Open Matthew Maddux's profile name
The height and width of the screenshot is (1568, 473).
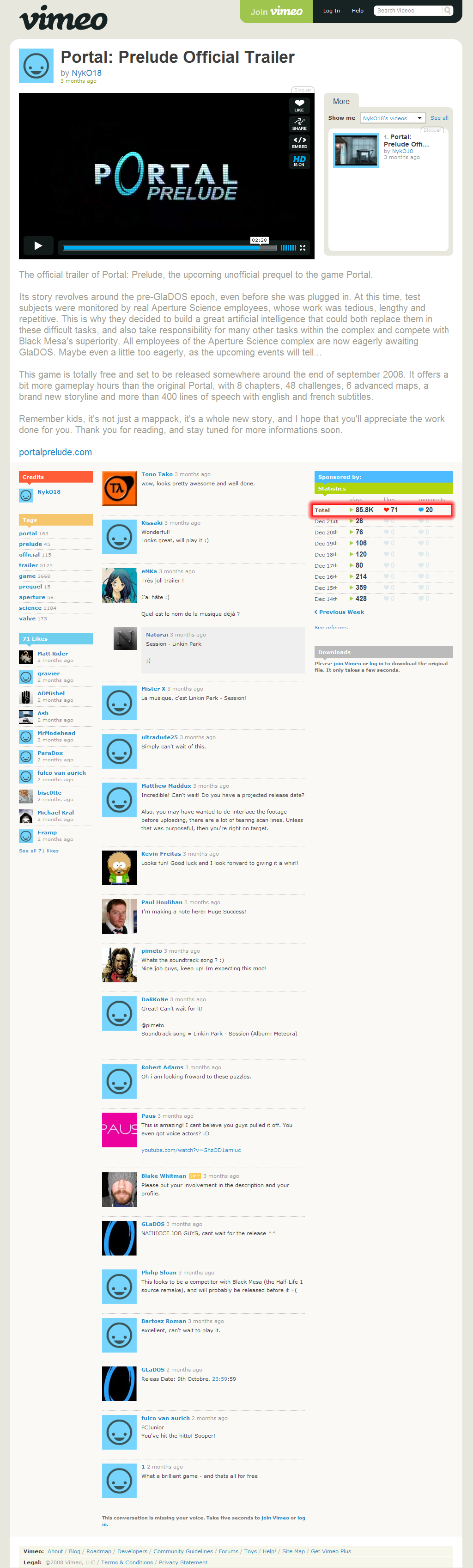[x=166, y=786]
